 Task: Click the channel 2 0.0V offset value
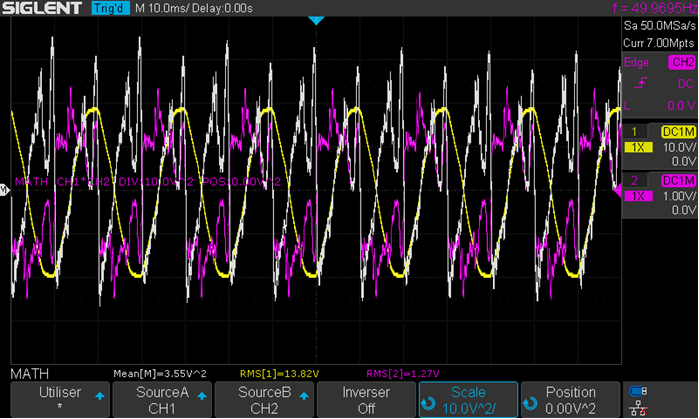click(684, 210)
